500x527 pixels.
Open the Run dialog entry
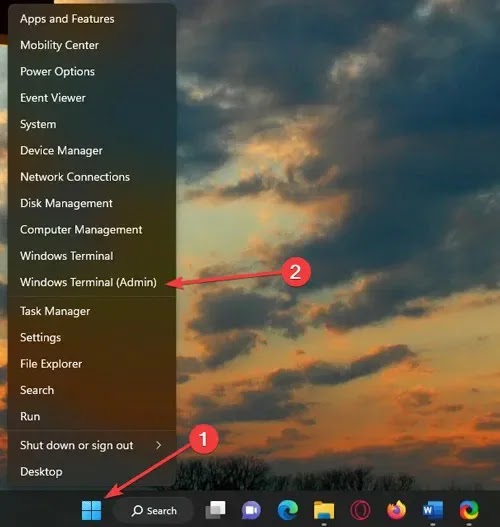coord(91,416)
